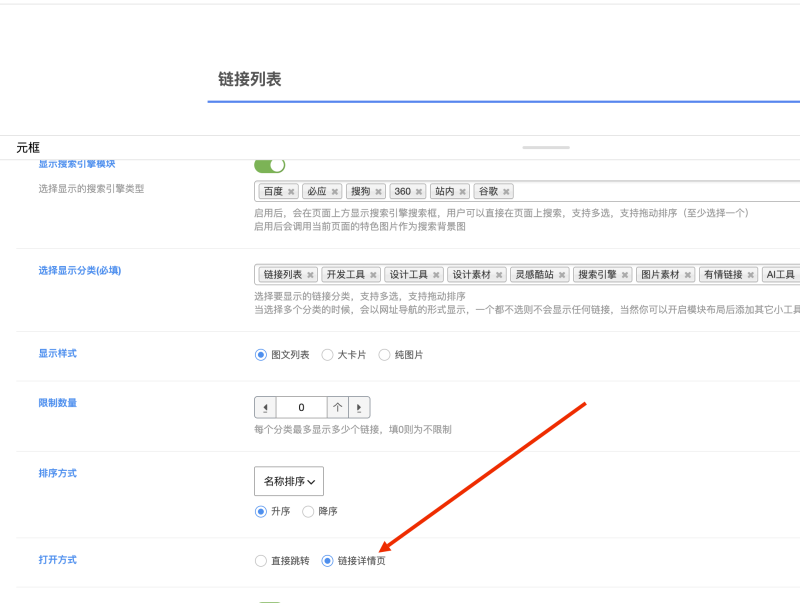Viewport: 800px width, 603px height.
Task: Remove the 有情链接 category tag
Action: (751, 275)
